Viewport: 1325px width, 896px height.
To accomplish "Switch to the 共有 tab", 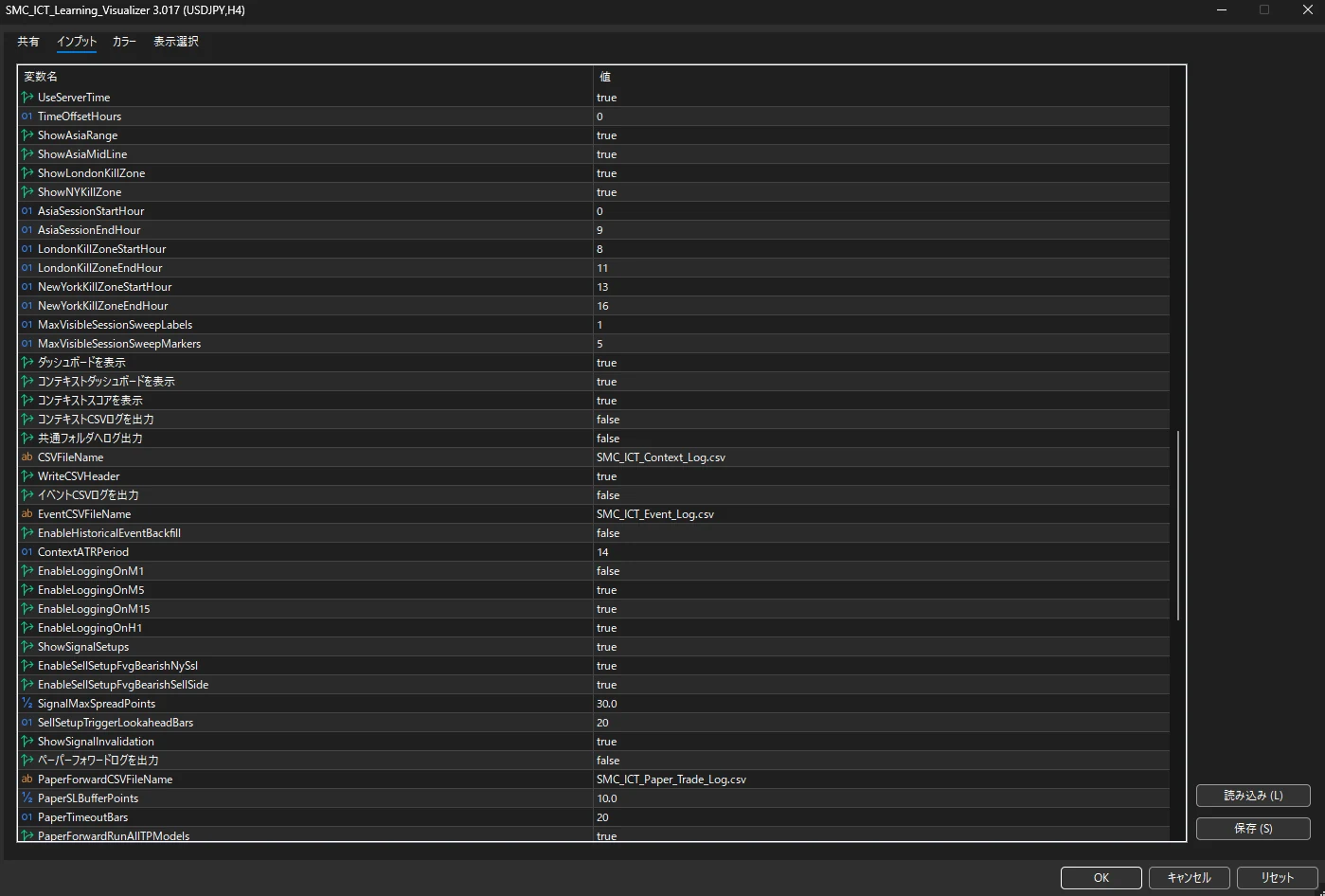I will [x=28, y=42].
